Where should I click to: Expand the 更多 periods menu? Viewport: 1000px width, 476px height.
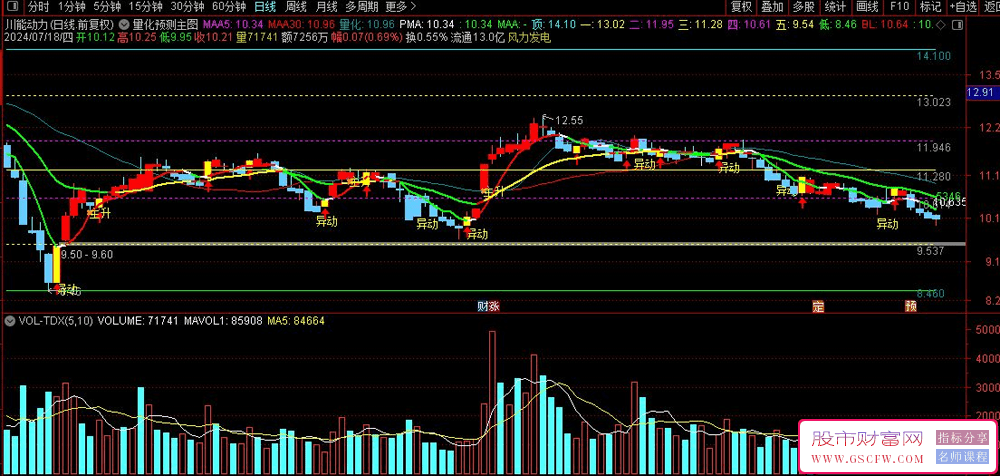coord(401,7)
